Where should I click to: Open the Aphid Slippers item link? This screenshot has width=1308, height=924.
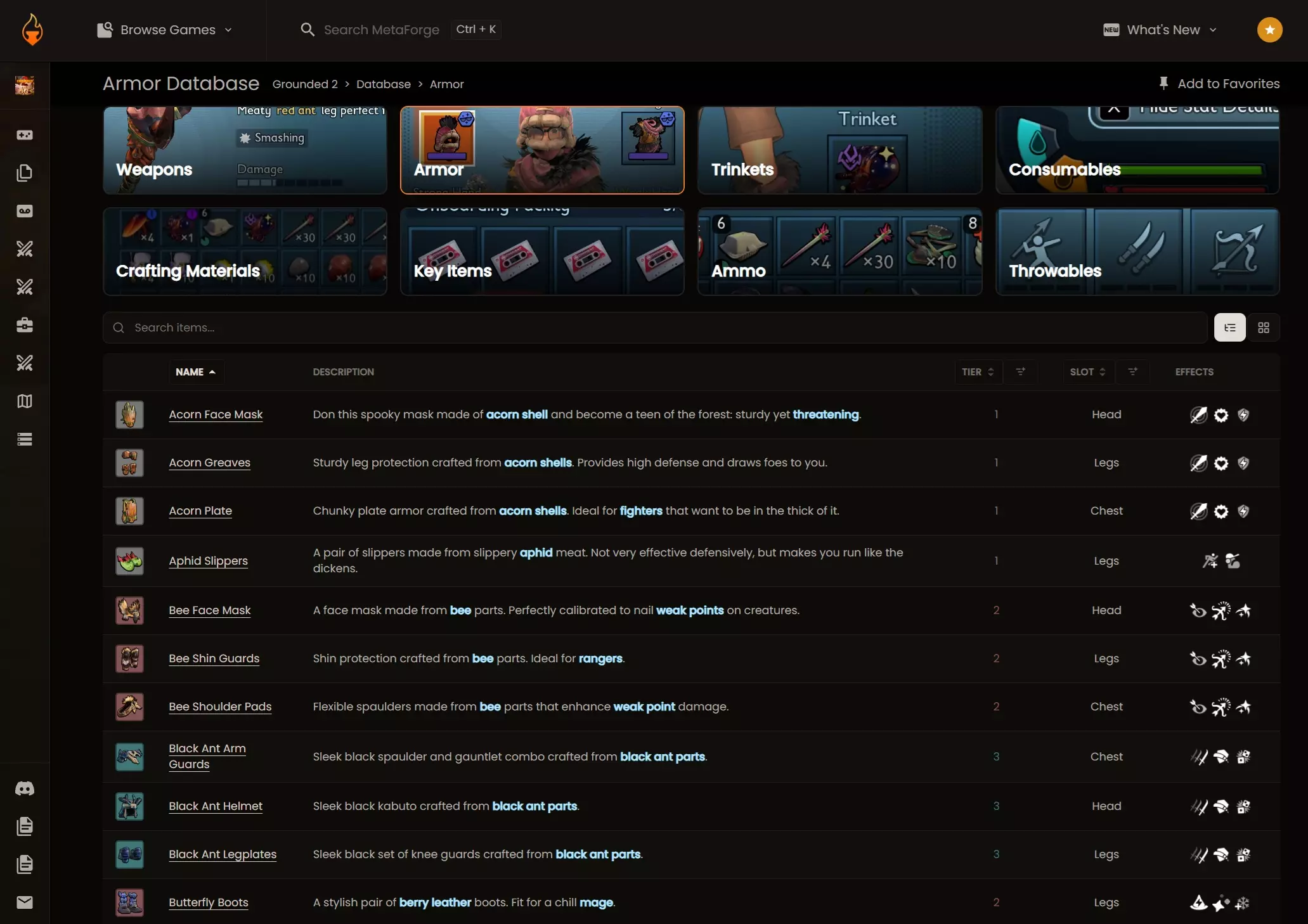click(x=208, y=561)
